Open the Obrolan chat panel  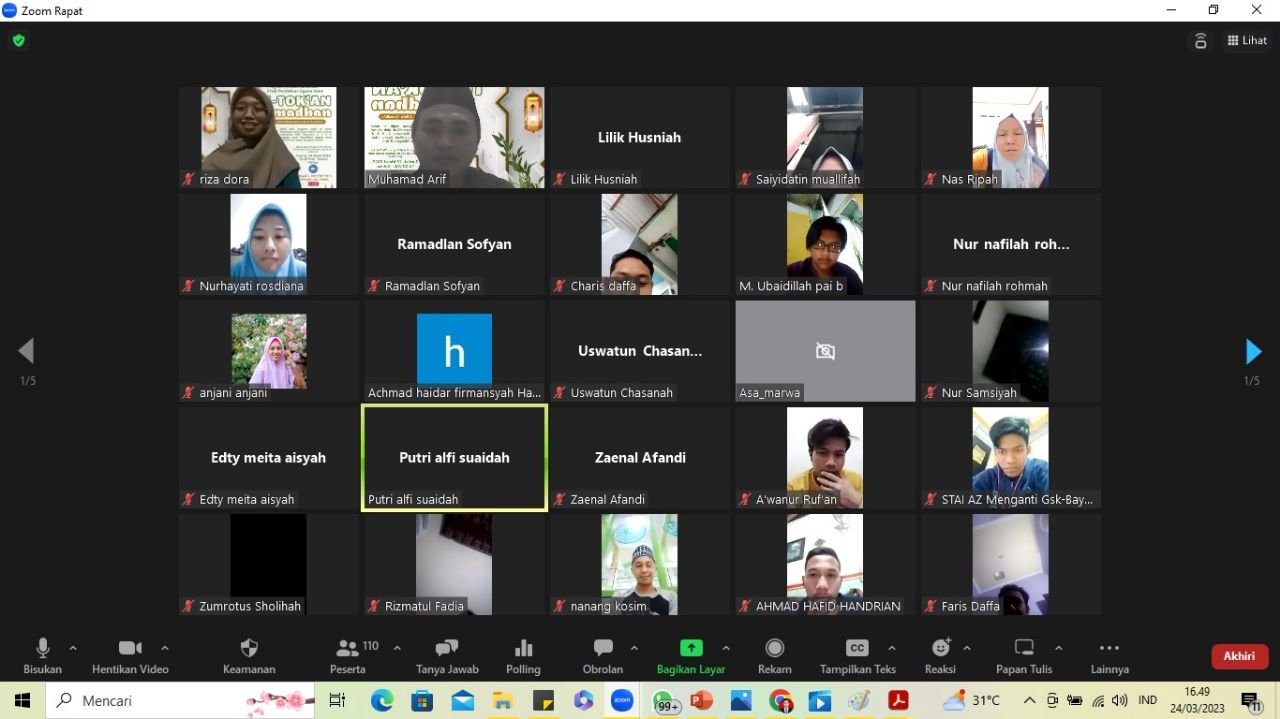pyautogui.click(x=602, y=649)
